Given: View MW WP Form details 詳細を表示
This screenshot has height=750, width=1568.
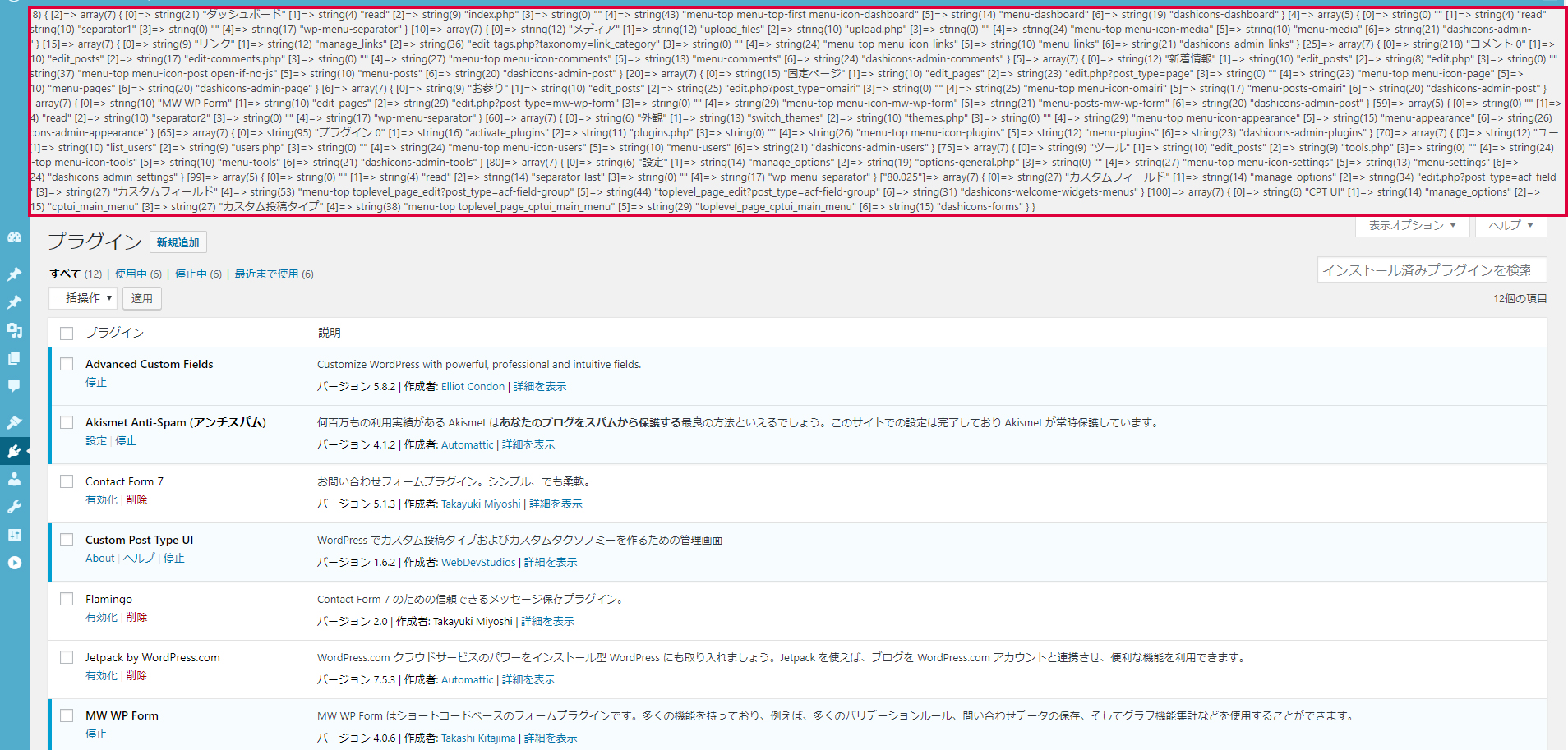Looking at the screenshot, I should 551,738.
